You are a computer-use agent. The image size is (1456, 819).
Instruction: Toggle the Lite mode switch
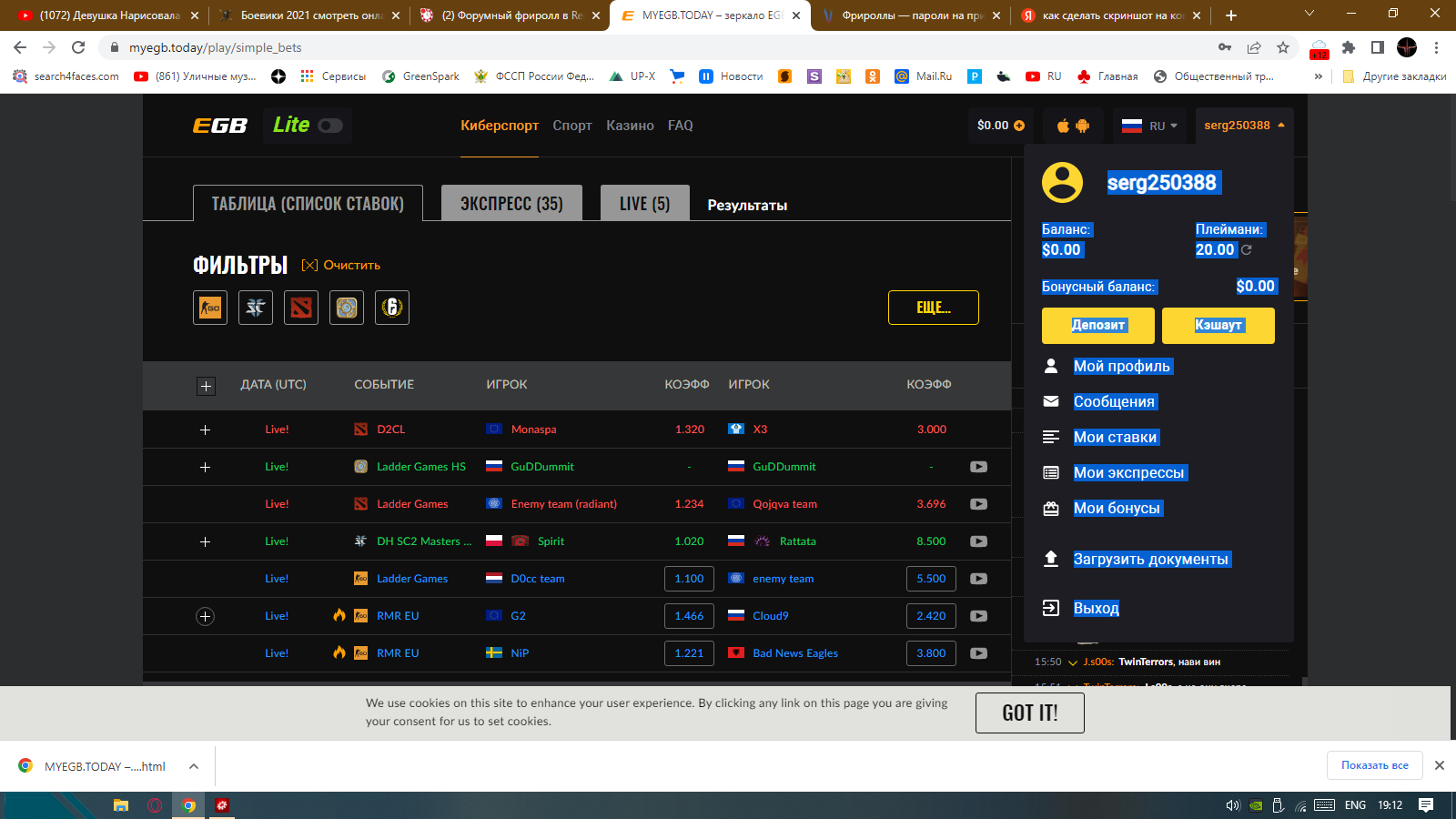pyautogui.click(x=330, y=126)
